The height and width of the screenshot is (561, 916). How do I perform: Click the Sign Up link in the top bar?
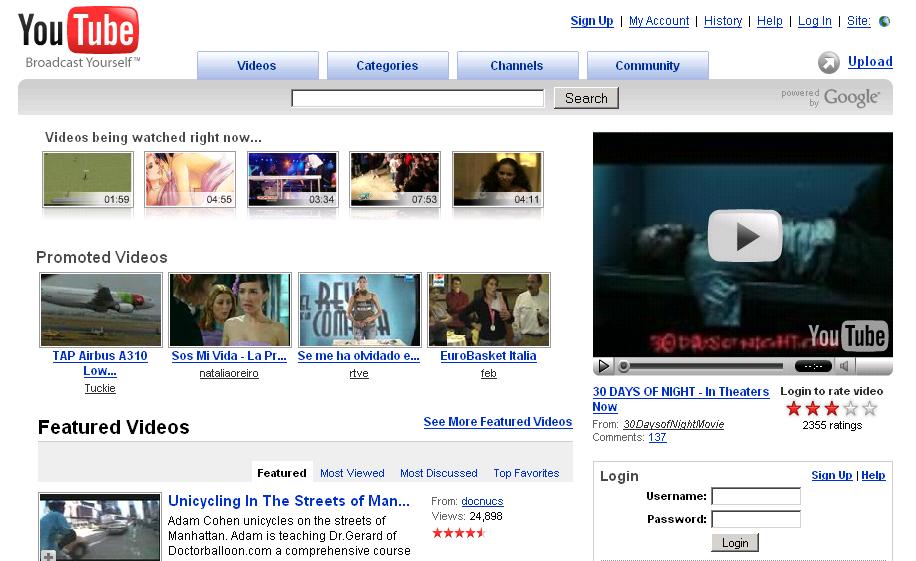pos(592,21)
